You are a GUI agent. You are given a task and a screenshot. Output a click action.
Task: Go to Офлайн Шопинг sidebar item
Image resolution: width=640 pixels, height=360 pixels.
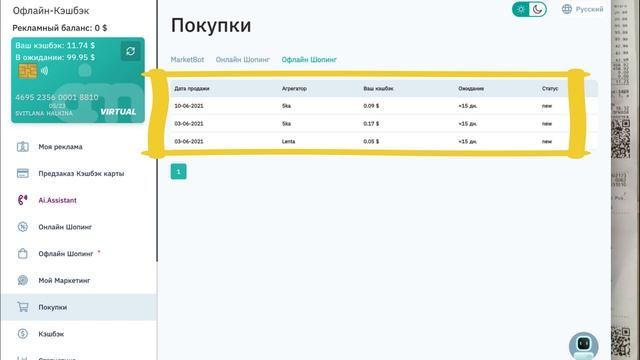(66, 253)
